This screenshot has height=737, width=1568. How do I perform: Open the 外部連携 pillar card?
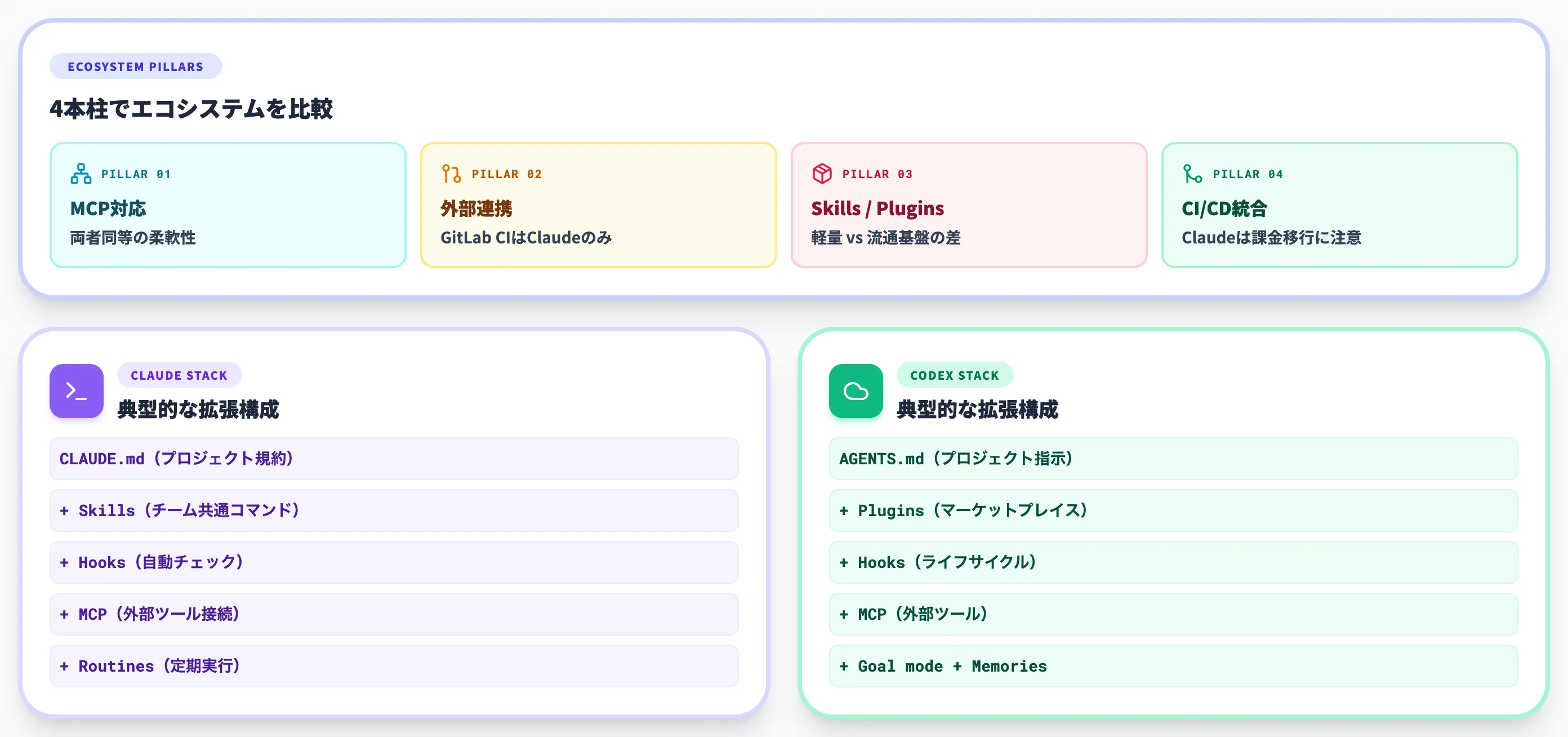pyautogui.click(x=598, y=205)
